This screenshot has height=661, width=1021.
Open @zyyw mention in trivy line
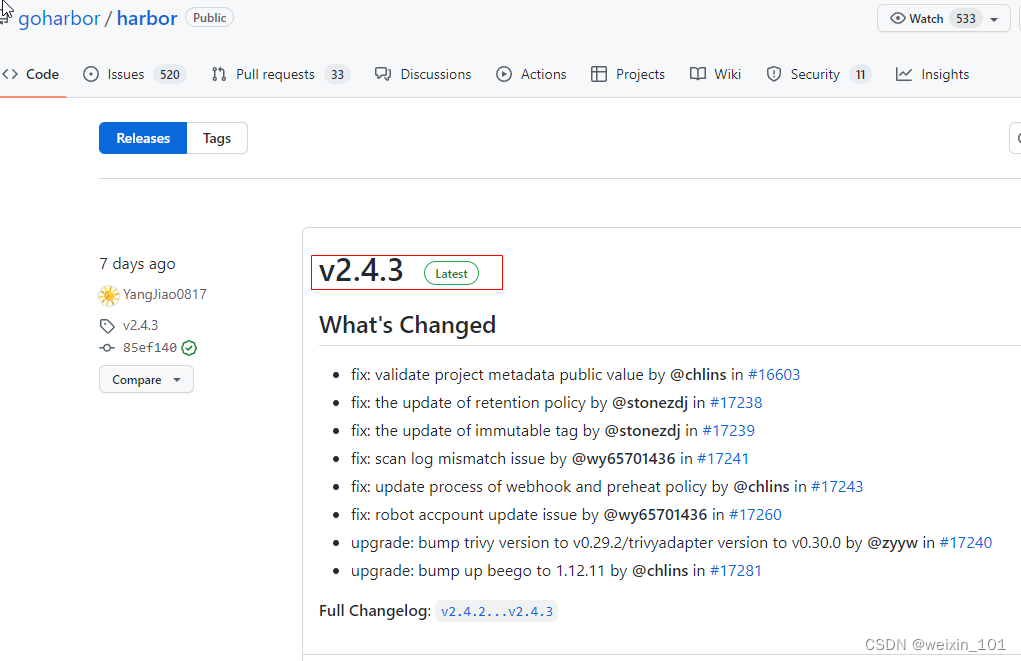[x=892, y=542]
